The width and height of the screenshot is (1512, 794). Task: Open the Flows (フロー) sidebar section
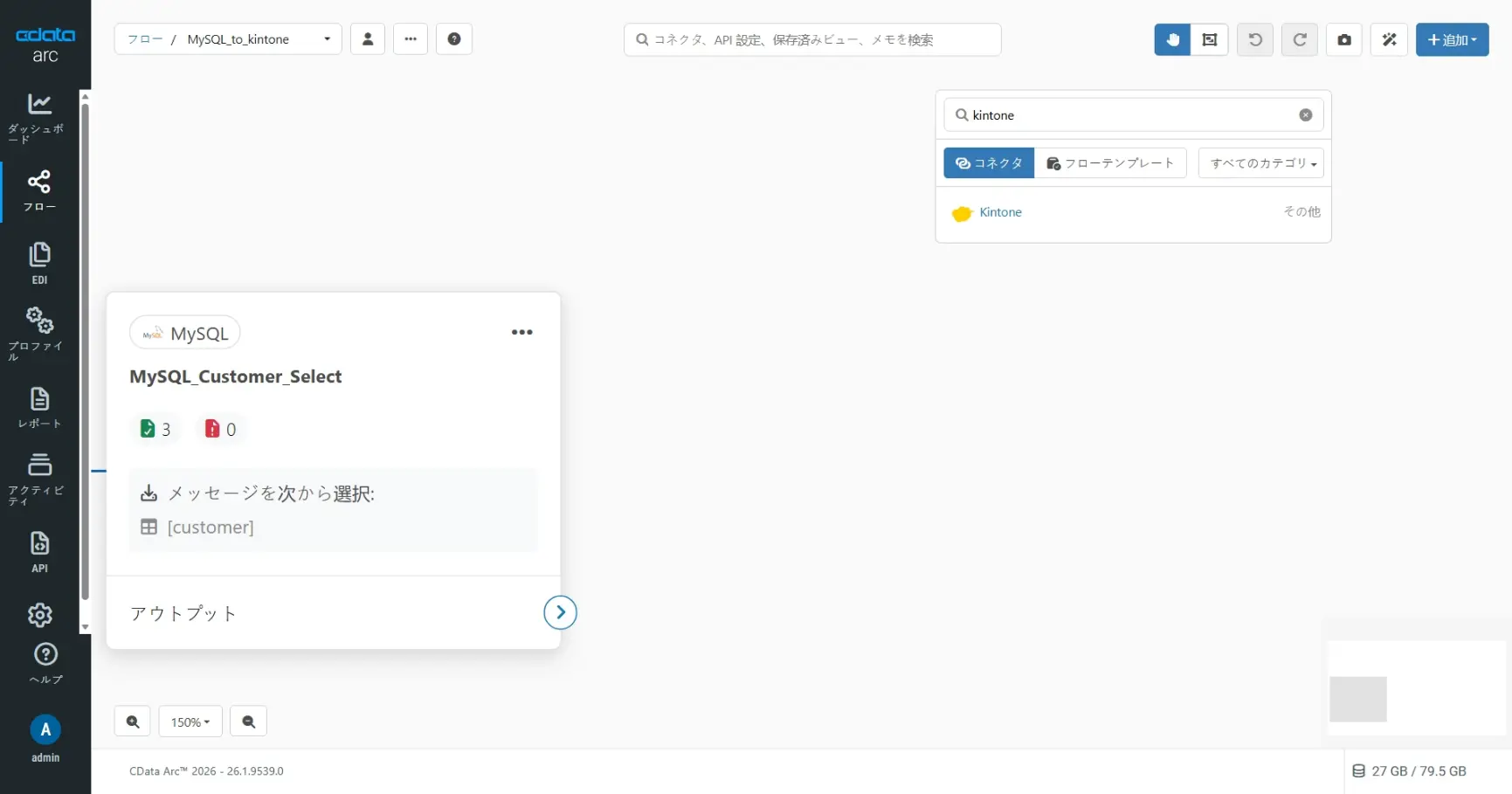point(39,191)
